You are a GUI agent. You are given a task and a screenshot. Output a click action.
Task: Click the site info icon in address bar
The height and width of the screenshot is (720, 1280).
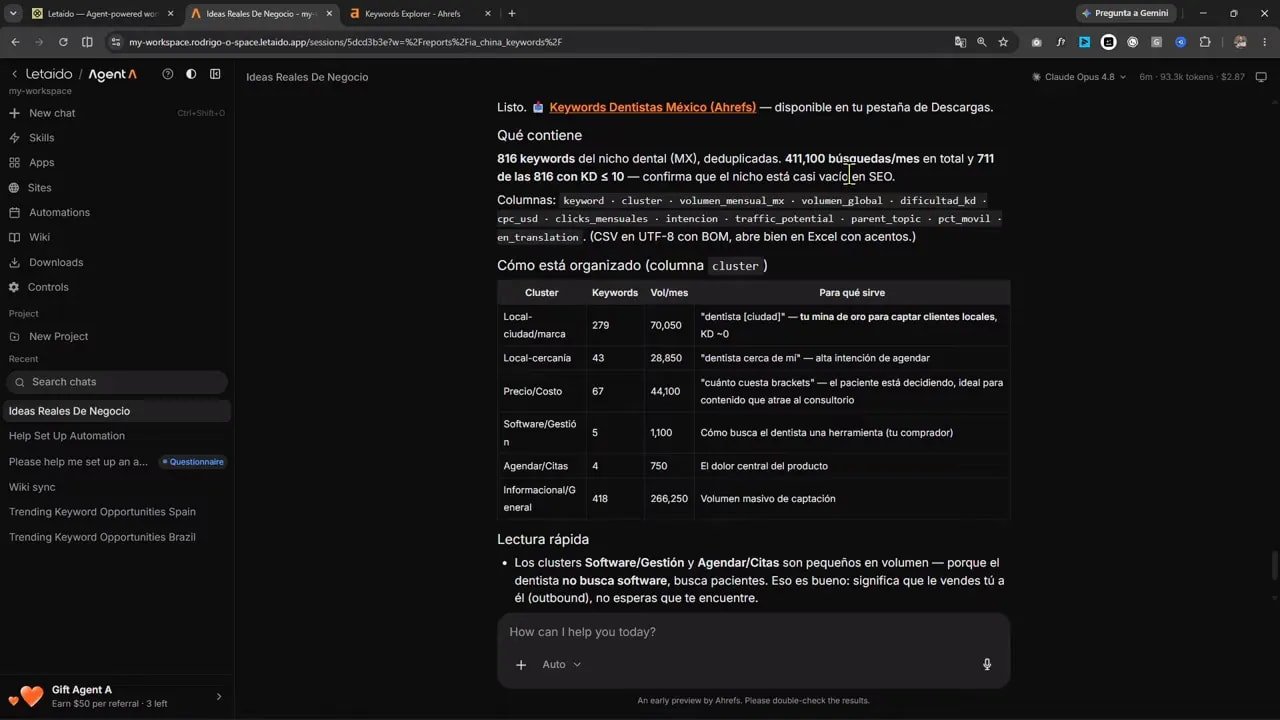point(116,42)
